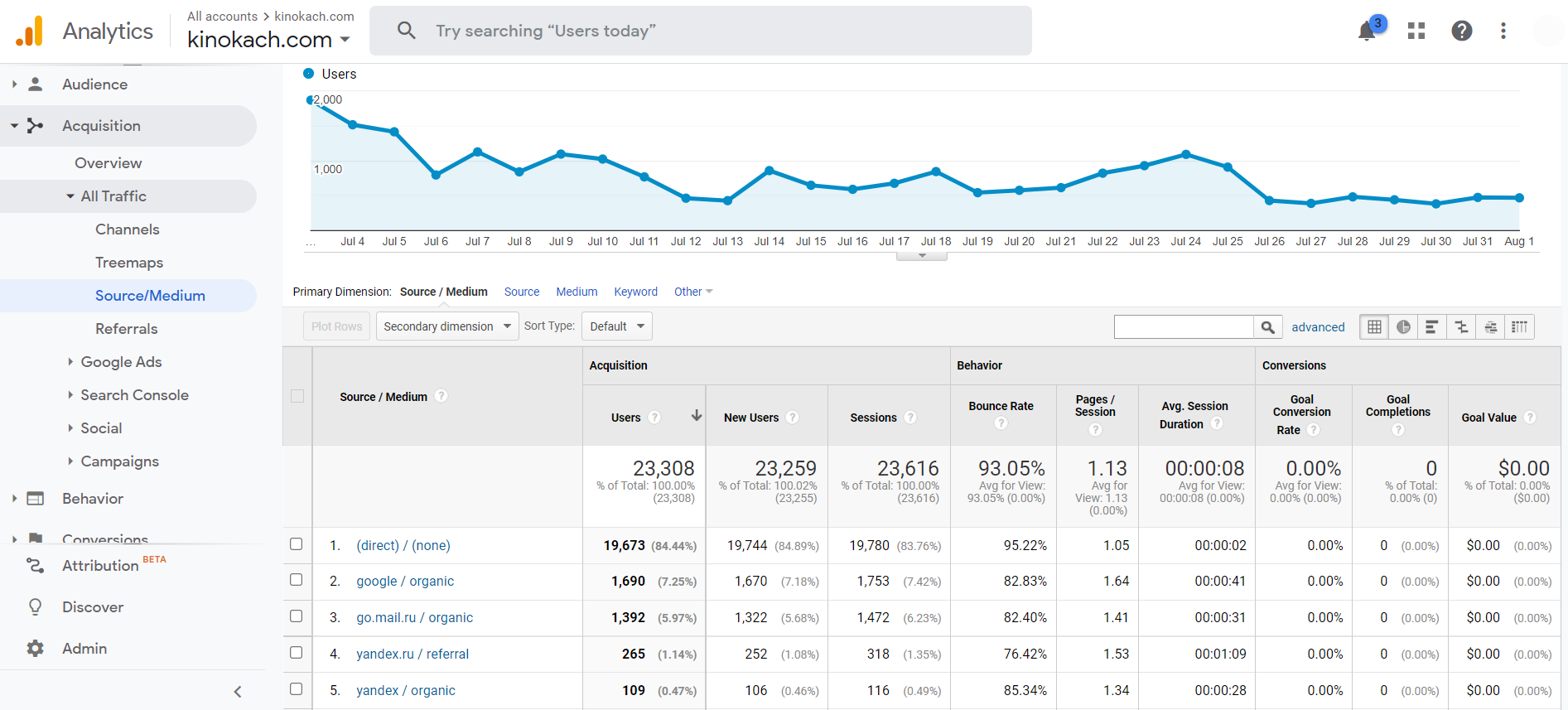The image size is (1568, 710).
Task: Focus the top Analytics search field
Action: tap(701, 31)
